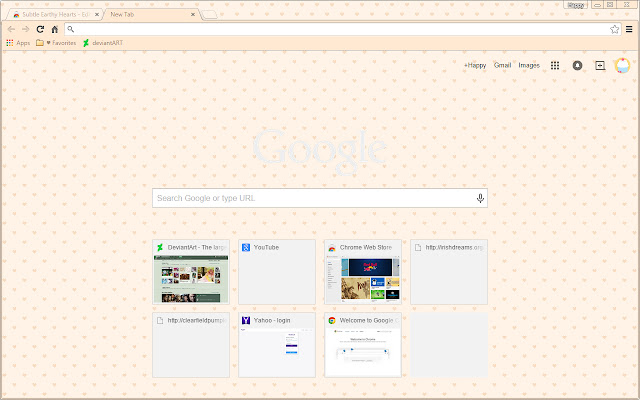
Task: Reload the current page
Action: (x=40, y=29)
